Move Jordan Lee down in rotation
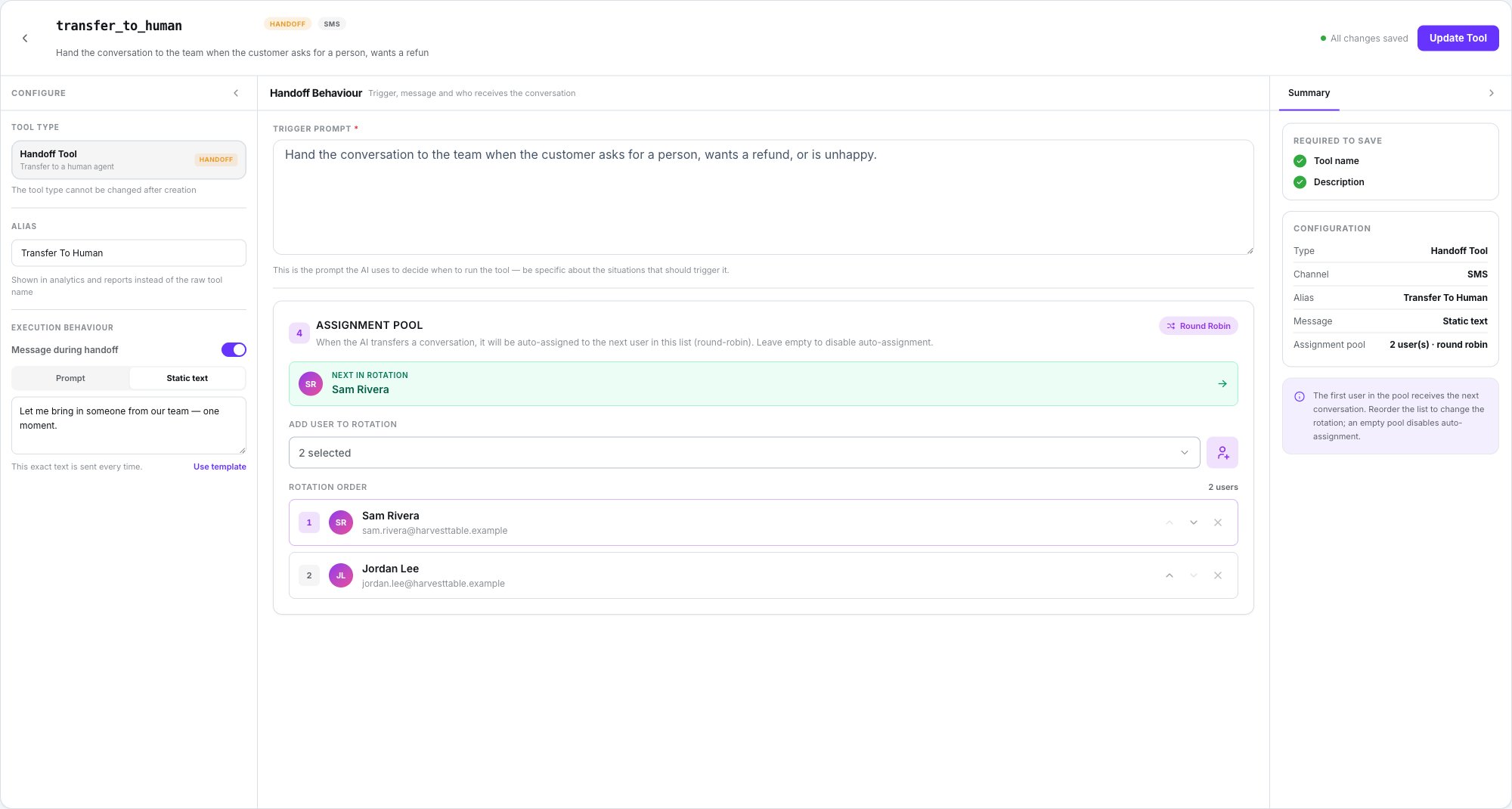The height and width of the screenshot is (809, 1512). tap(1193, 575)
